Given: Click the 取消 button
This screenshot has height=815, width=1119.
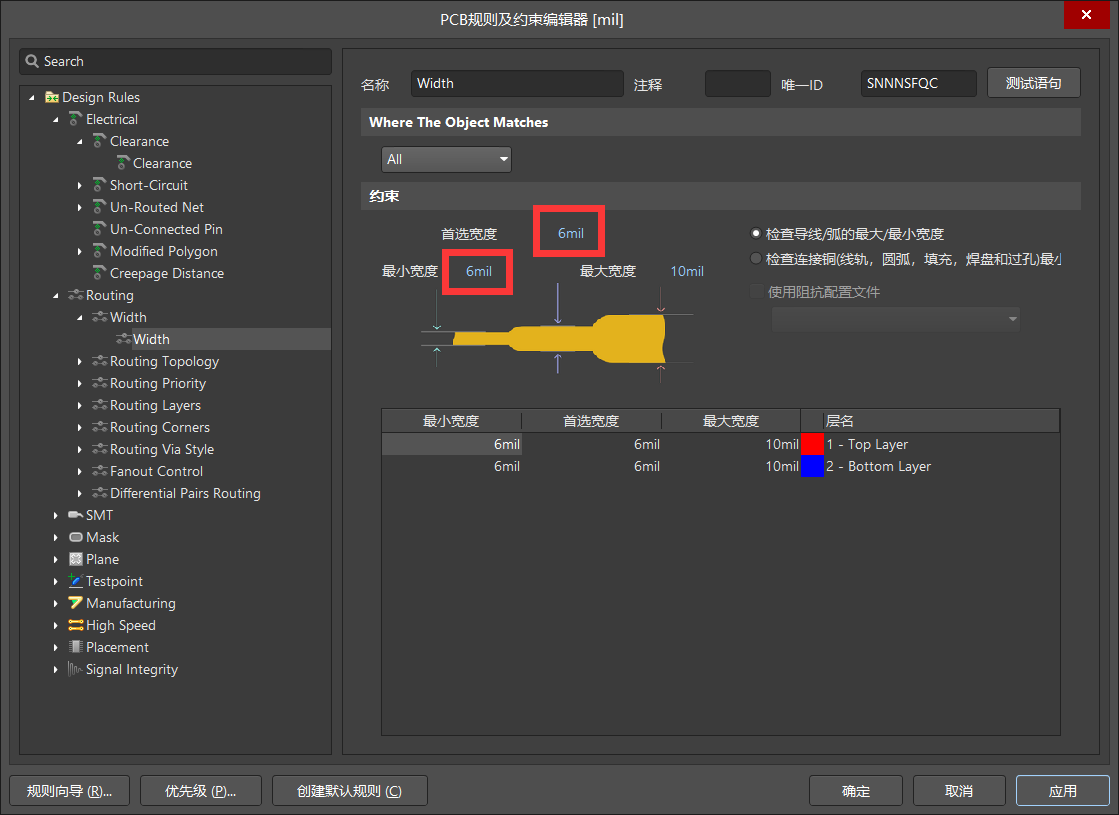Looking at the screenshot, I should [959, 791].
